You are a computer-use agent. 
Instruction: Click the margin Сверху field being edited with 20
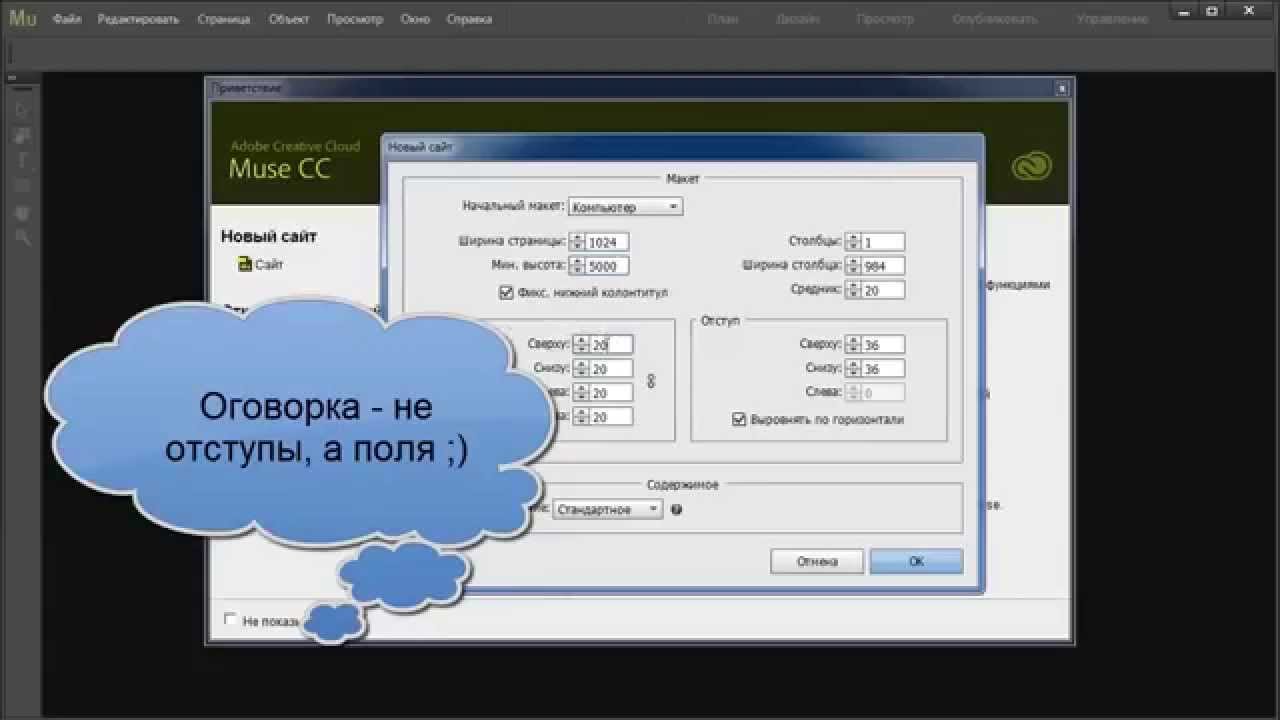tap(611, 345)
